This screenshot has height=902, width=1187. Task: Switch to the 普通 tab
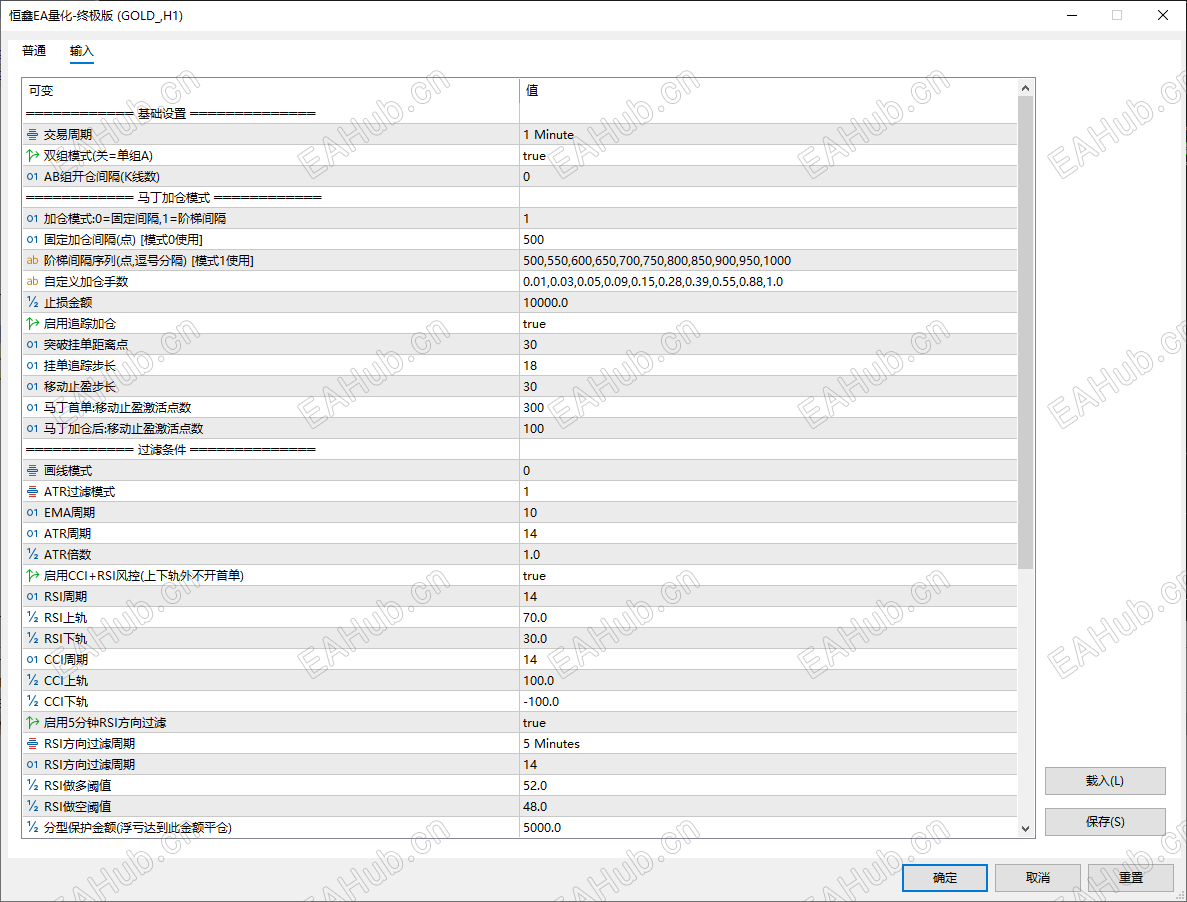[34, 51]
